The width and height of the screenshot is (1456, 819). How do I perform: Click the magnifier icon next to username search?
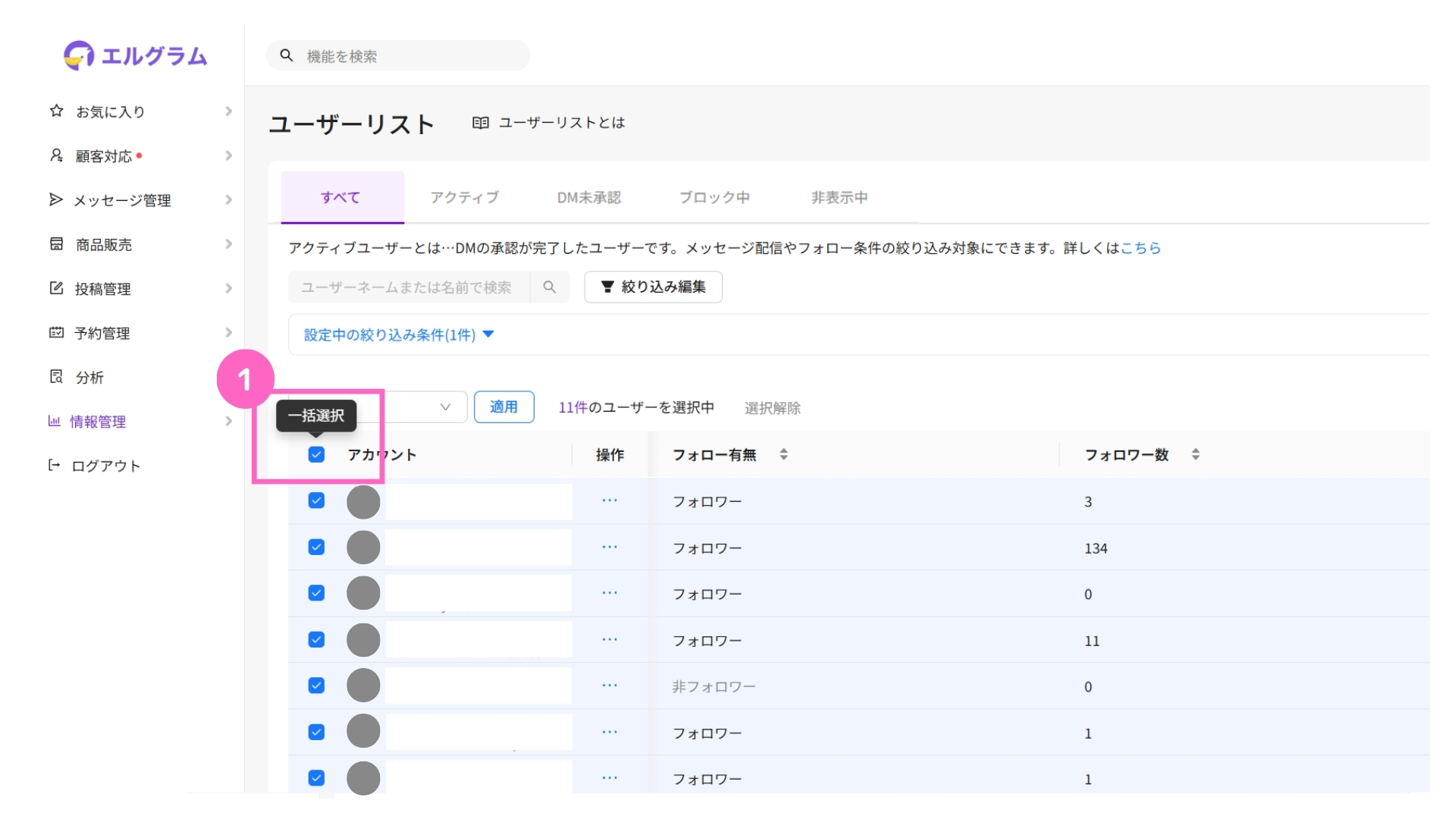(x=550, y=287)
